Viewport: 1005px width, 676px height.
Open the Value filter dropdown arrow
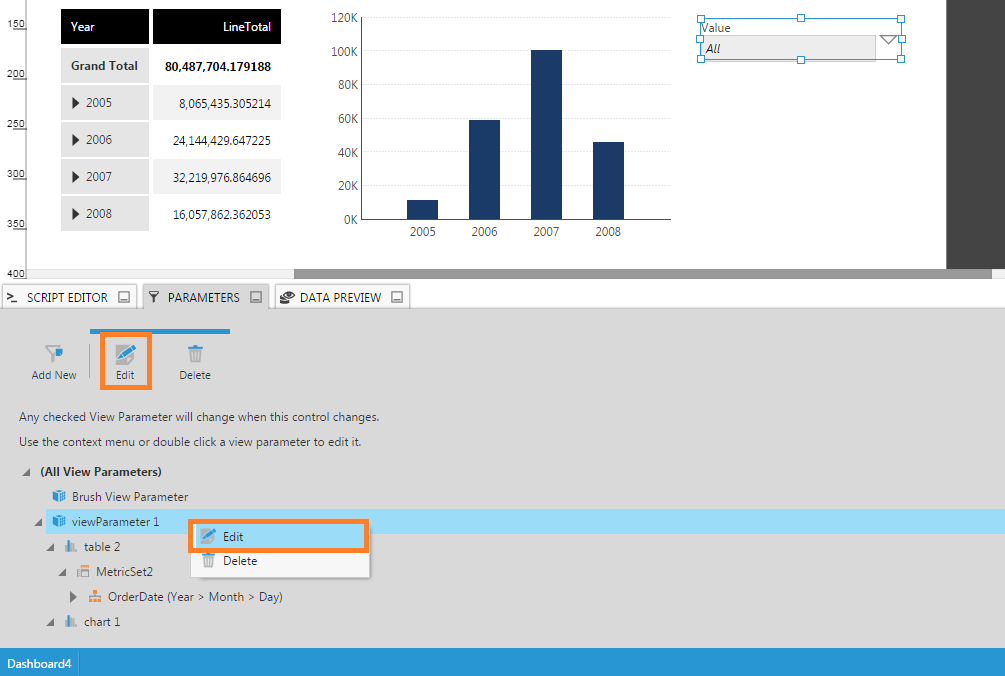click(x=889, y=42)
